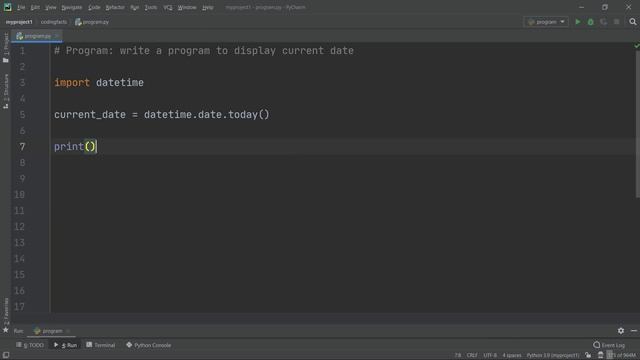Click codingfacts breadcrumb in navigation bar
This screenshot has height=360, width=640.
pyautogui.click(x=54, y=22)
